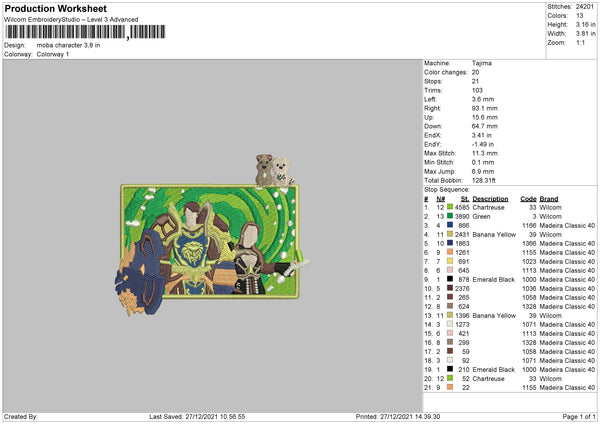This screenshot has width=600, height=424.
Task: Click the Stitches value '24201'
Action: [x=585, y=7]
